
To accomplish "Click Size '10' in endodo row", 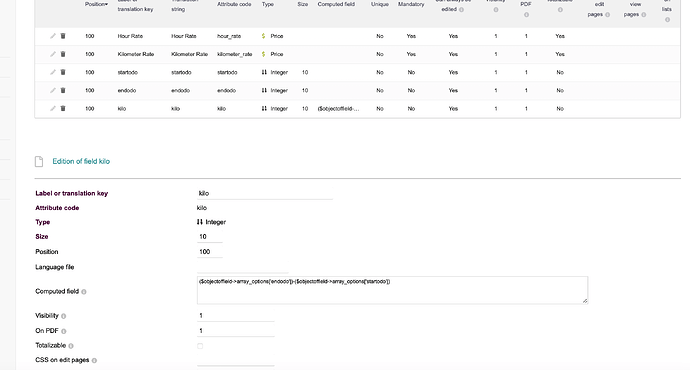I will click(305, 90).
